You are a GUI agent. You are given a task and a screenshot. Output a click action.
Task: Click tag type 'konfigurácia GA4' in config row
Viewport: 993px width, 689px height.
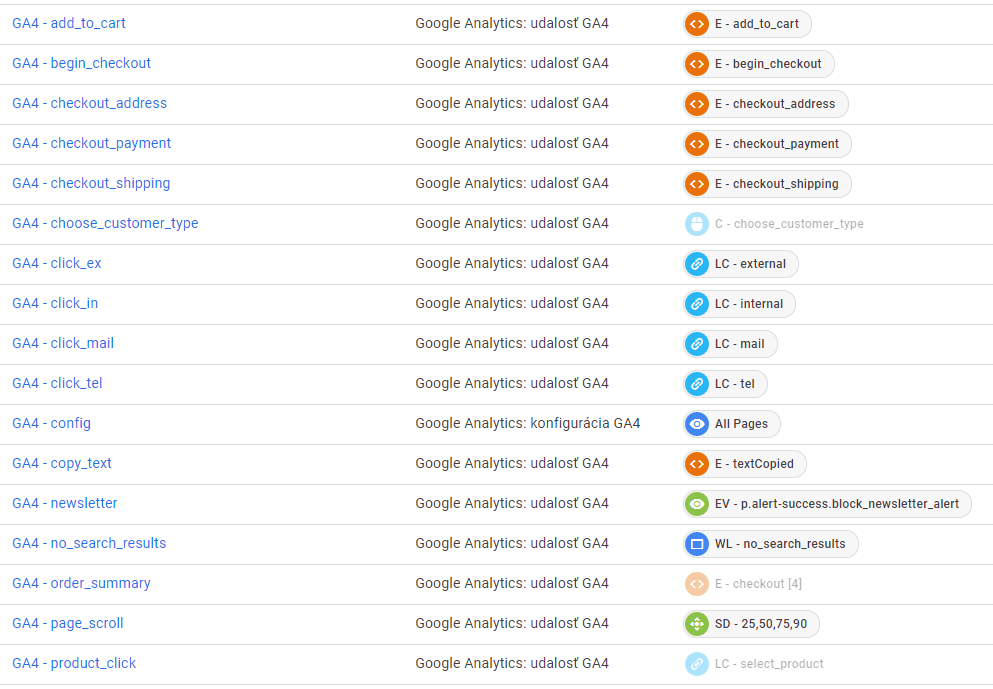coord(585,423)
